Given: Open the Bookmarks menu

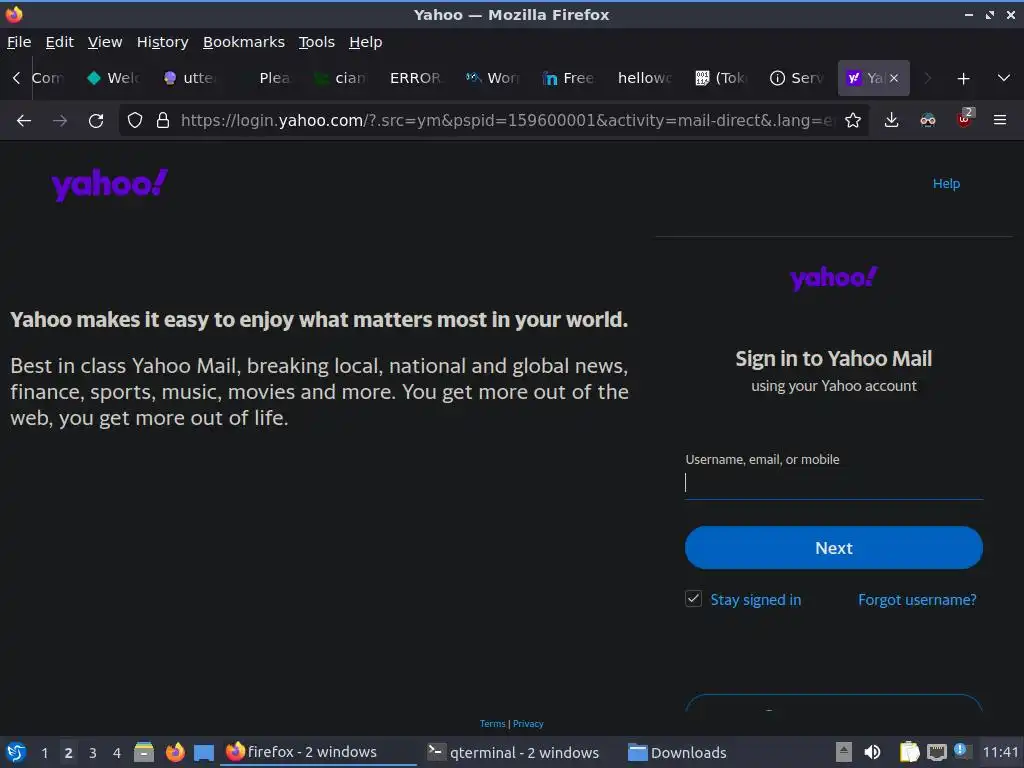Looking at the screenshot, I should pyautogui.click(x=244, y=42).
